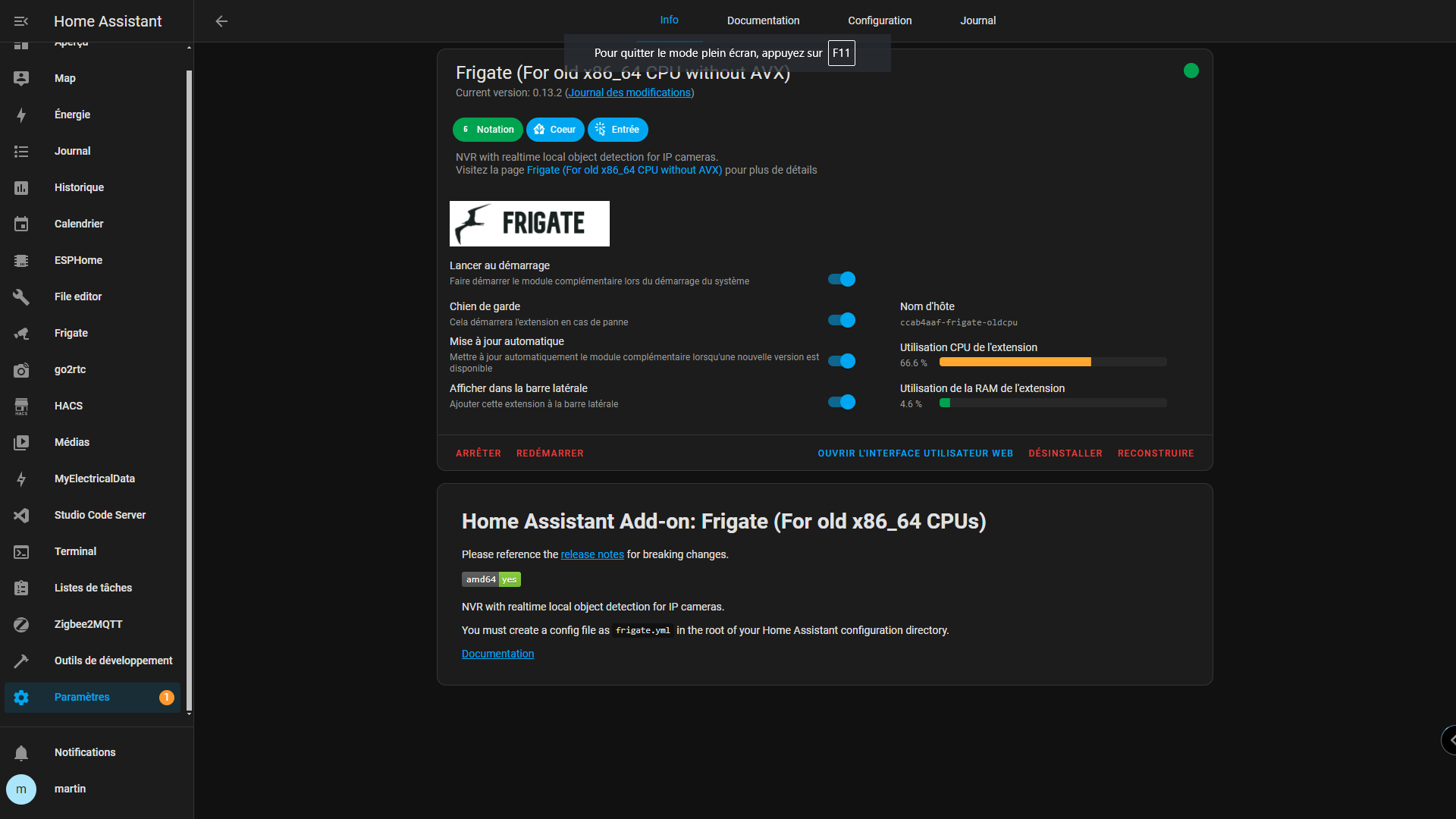Open the release notes link
This screenshot has height=819, width=1456.
(x=592, y=554)
